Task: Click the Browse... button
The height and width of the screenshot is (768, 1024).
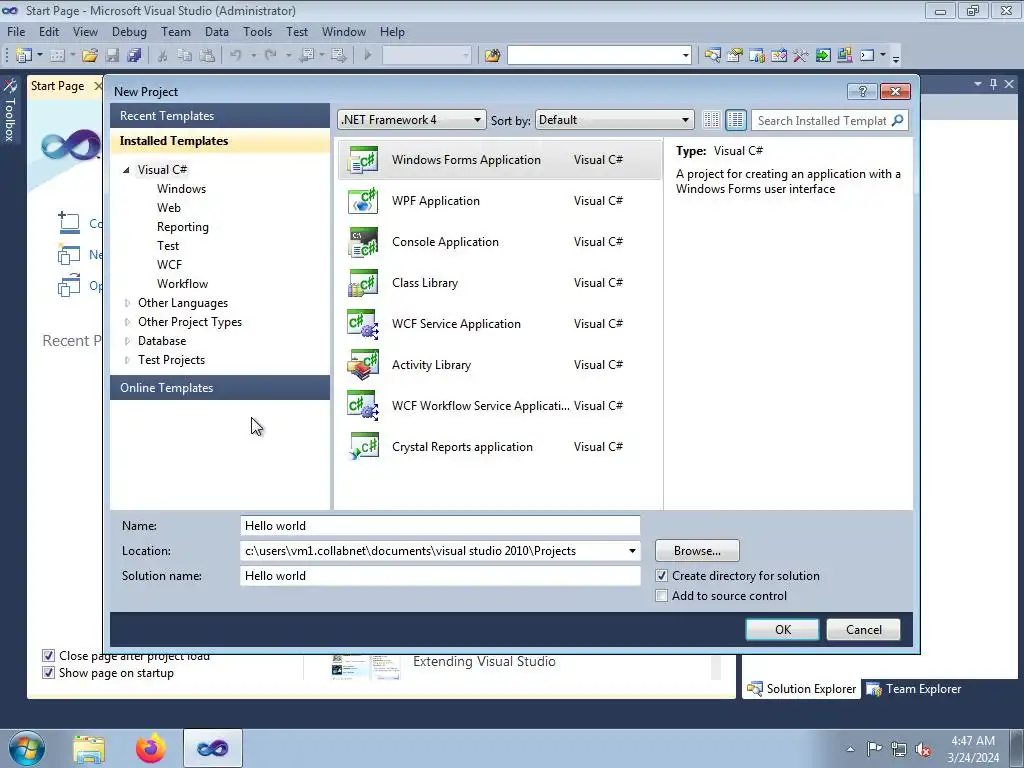Action: pos(697,551)
